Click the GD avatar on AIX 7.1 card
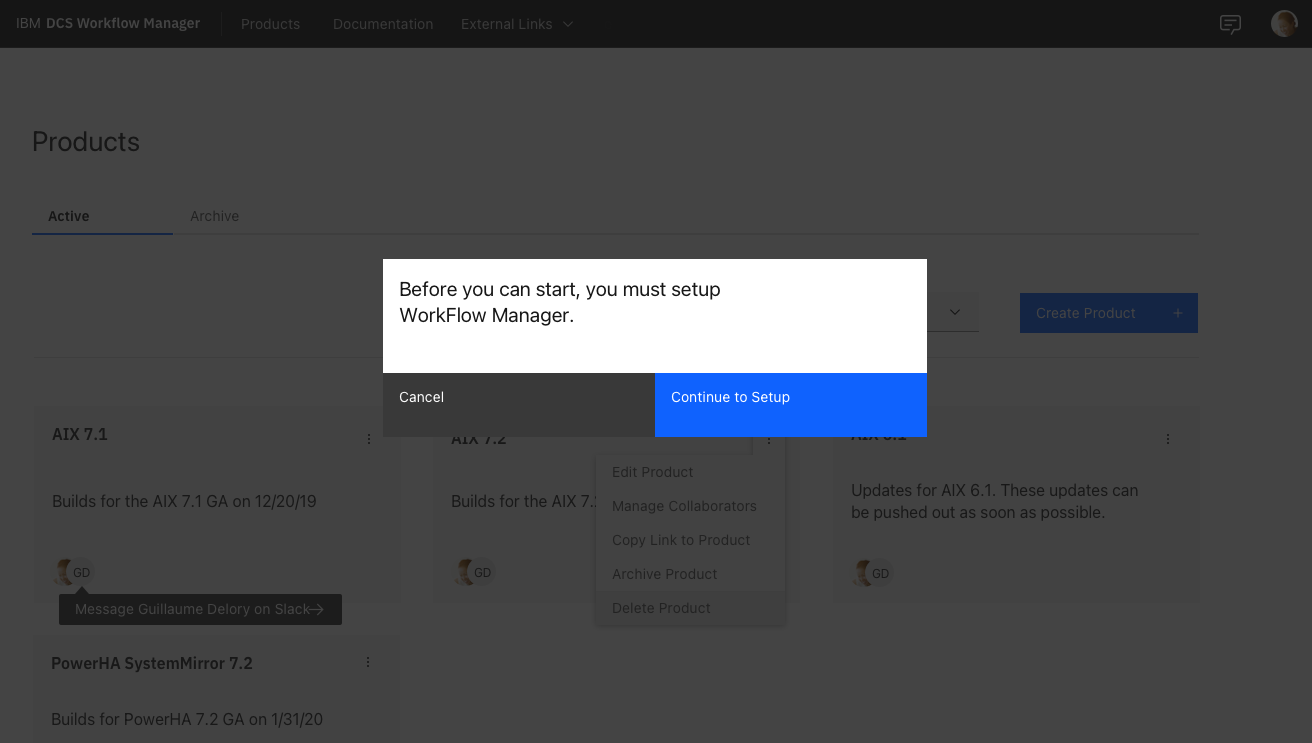The image size is (1312, 743). 82,573
